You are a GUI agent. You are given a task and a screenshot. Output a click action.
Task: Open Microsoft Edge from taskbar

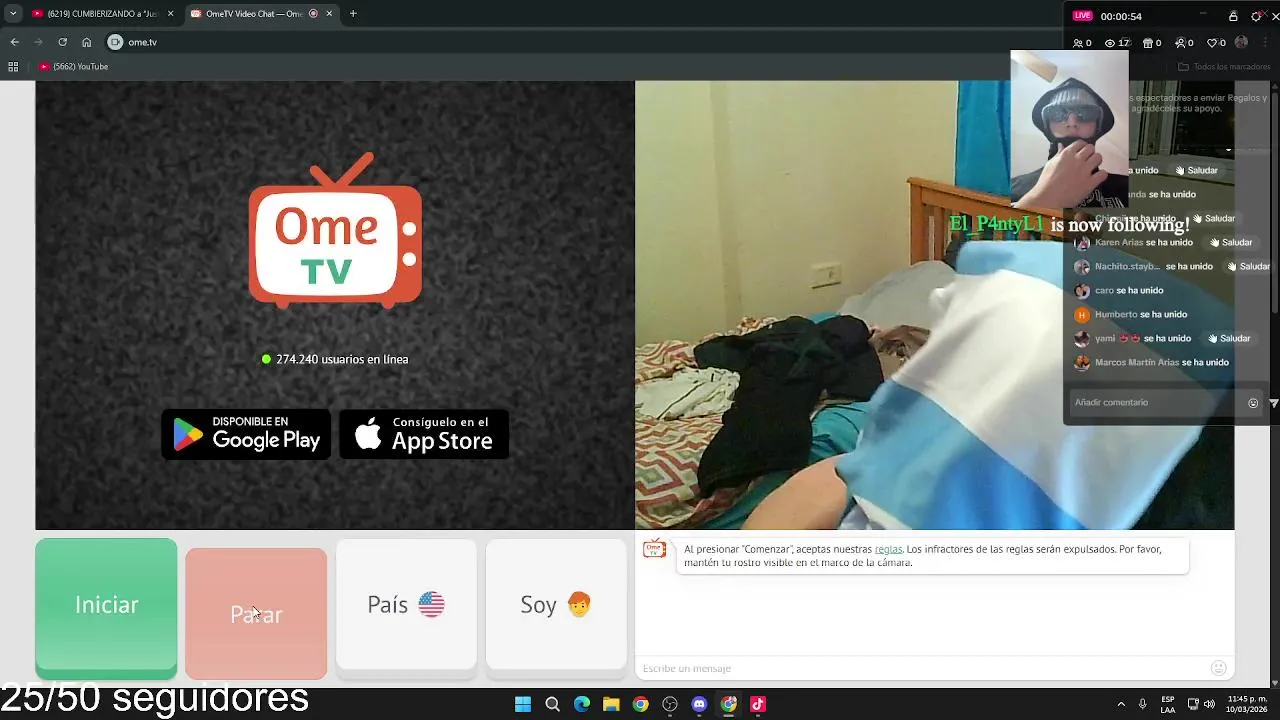tap(582, 704)
